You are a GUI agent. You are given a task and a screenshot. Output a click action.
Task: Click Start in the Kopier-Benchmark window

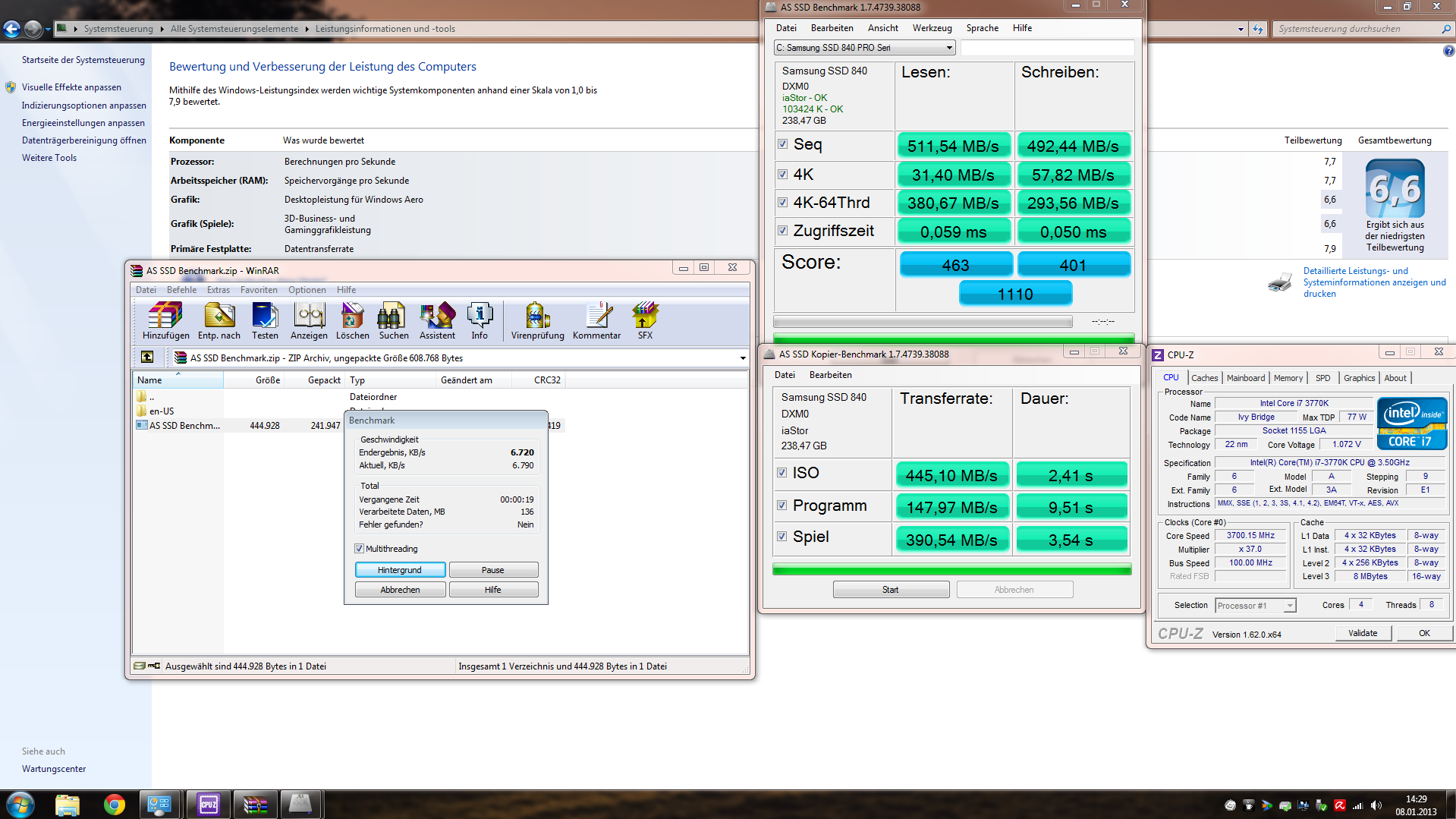[891, 589]
